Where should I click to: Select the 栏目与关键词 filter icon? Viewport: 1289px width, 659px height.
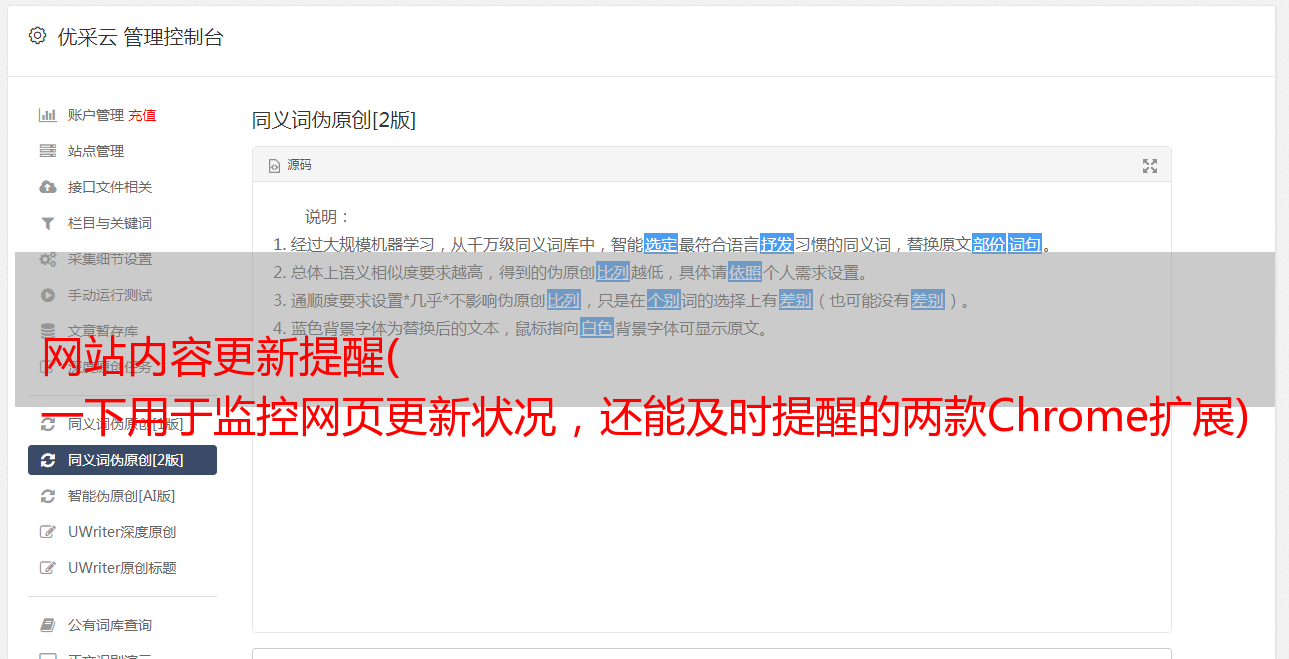[47, 223]
